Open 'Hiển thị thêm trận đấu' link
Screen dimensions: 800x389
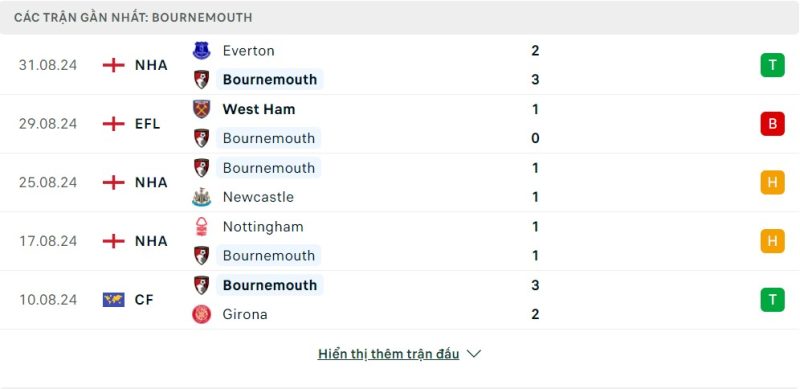388,354
